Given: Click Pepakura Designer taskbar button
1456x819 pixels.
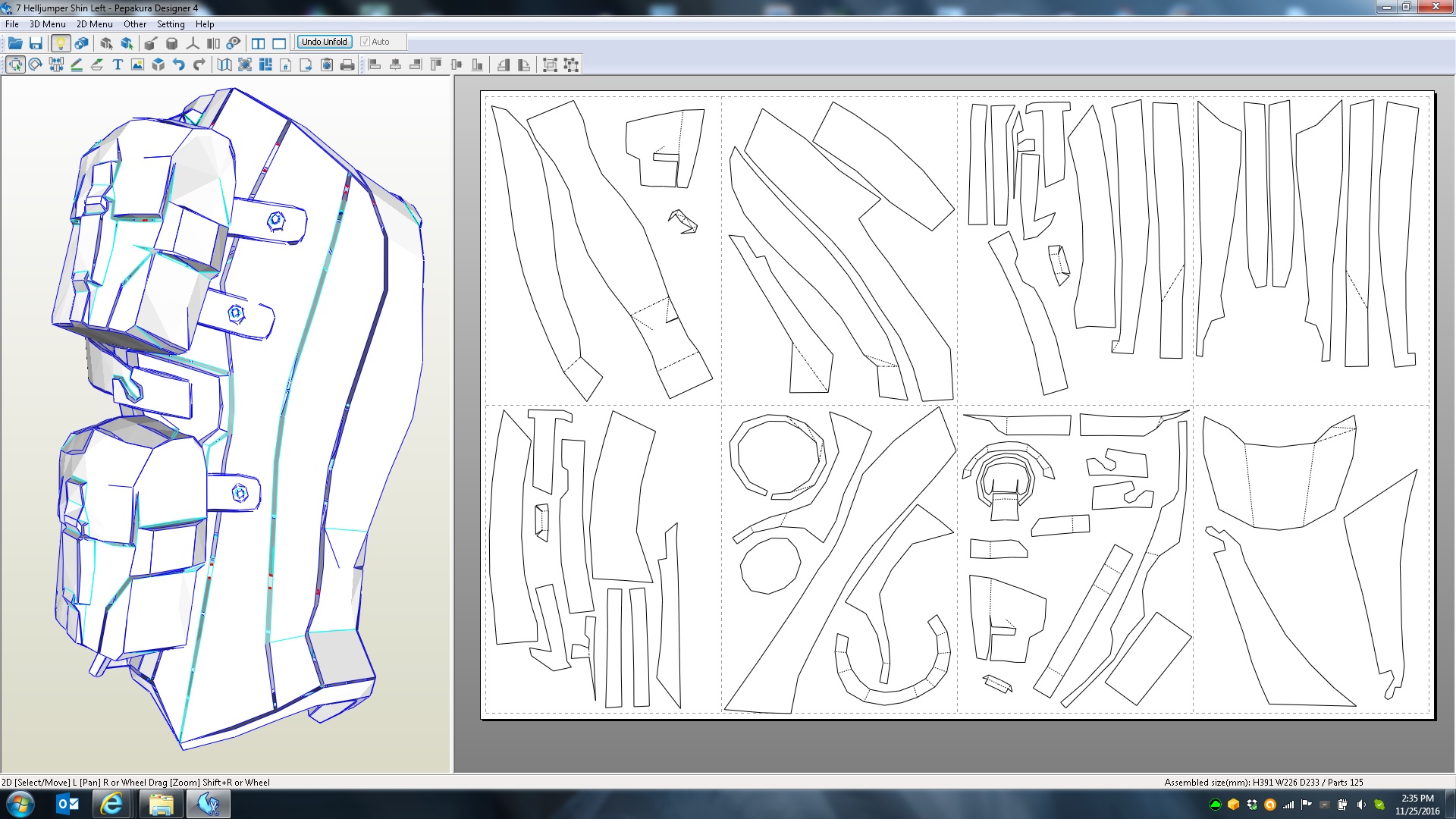Looking at the screenshot, I should pyautogui.click(x=209, y=804).
